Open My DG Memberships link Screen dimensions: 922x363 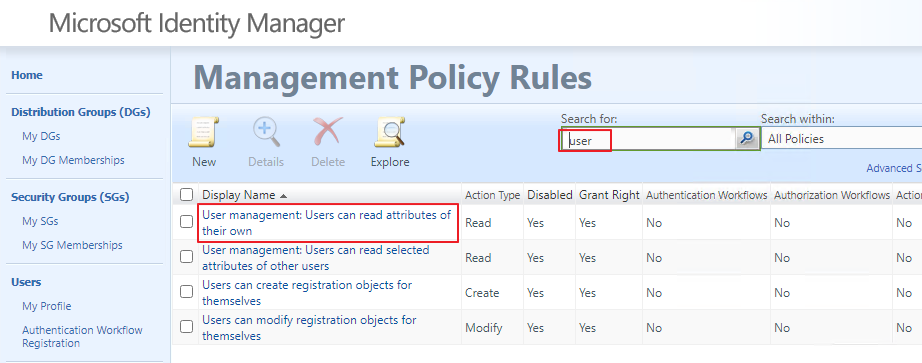pyautogui.click(x=73, y=160)
